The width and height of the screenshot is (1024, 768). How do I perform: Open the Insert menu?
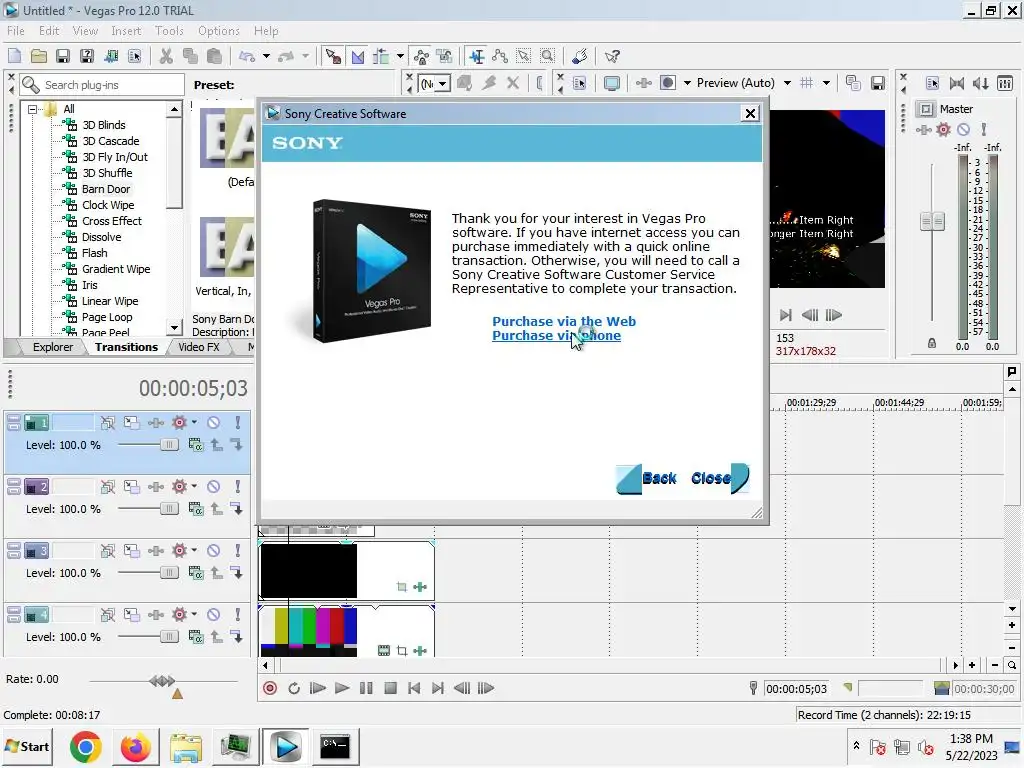click(126, 31)
